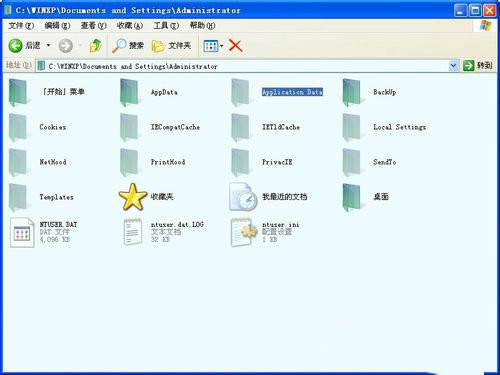Select the NTUSER.DAT file icon
Image resolution: width=500 pixels, height=375 pixels.
[22, 232]
